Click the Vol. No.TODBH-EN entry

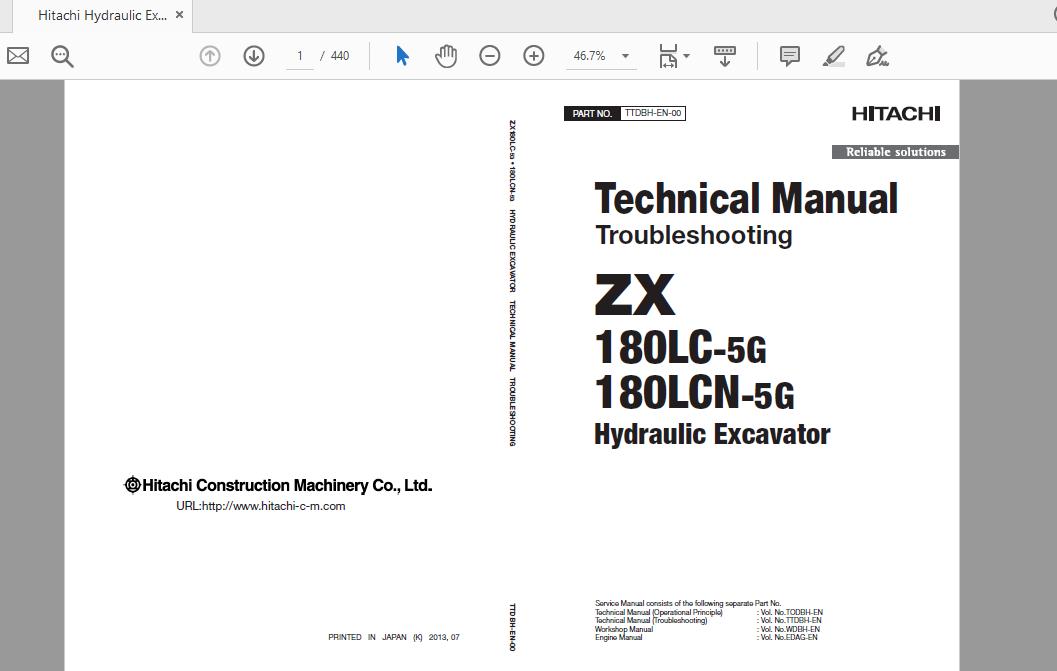pyautogui.click(x=791, y=612)
